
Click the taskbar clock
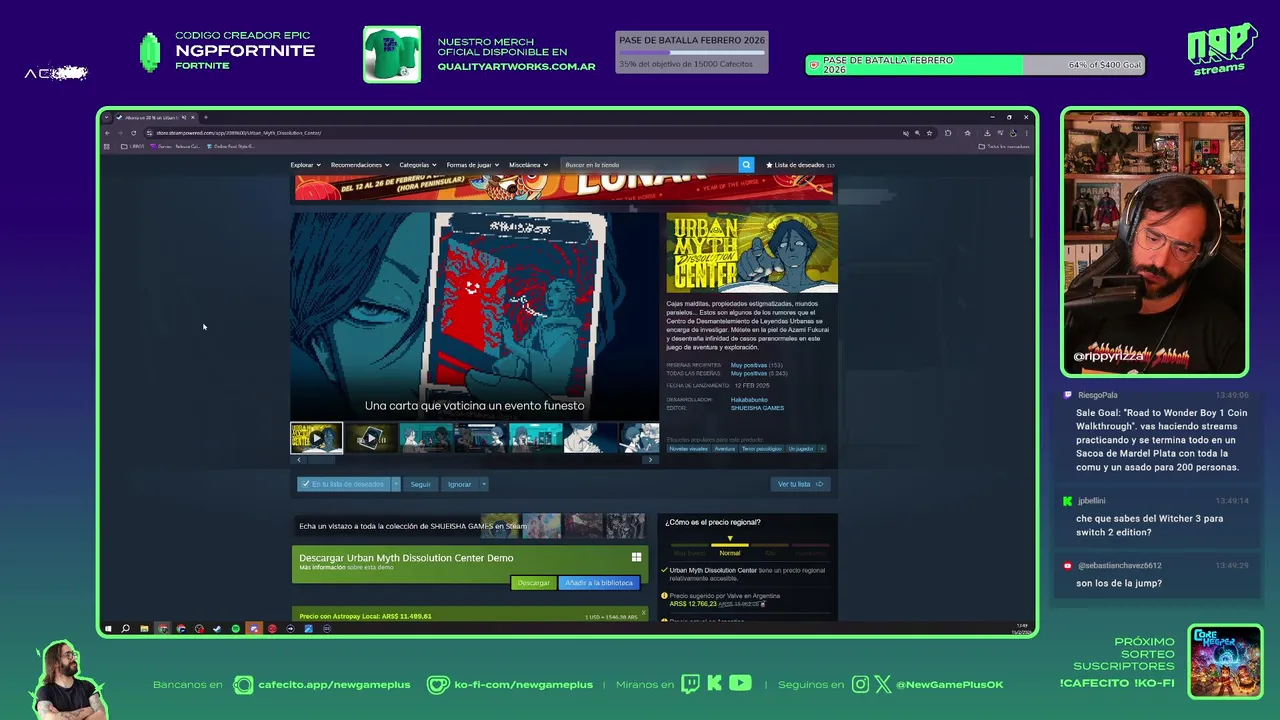coord(1022,629)
